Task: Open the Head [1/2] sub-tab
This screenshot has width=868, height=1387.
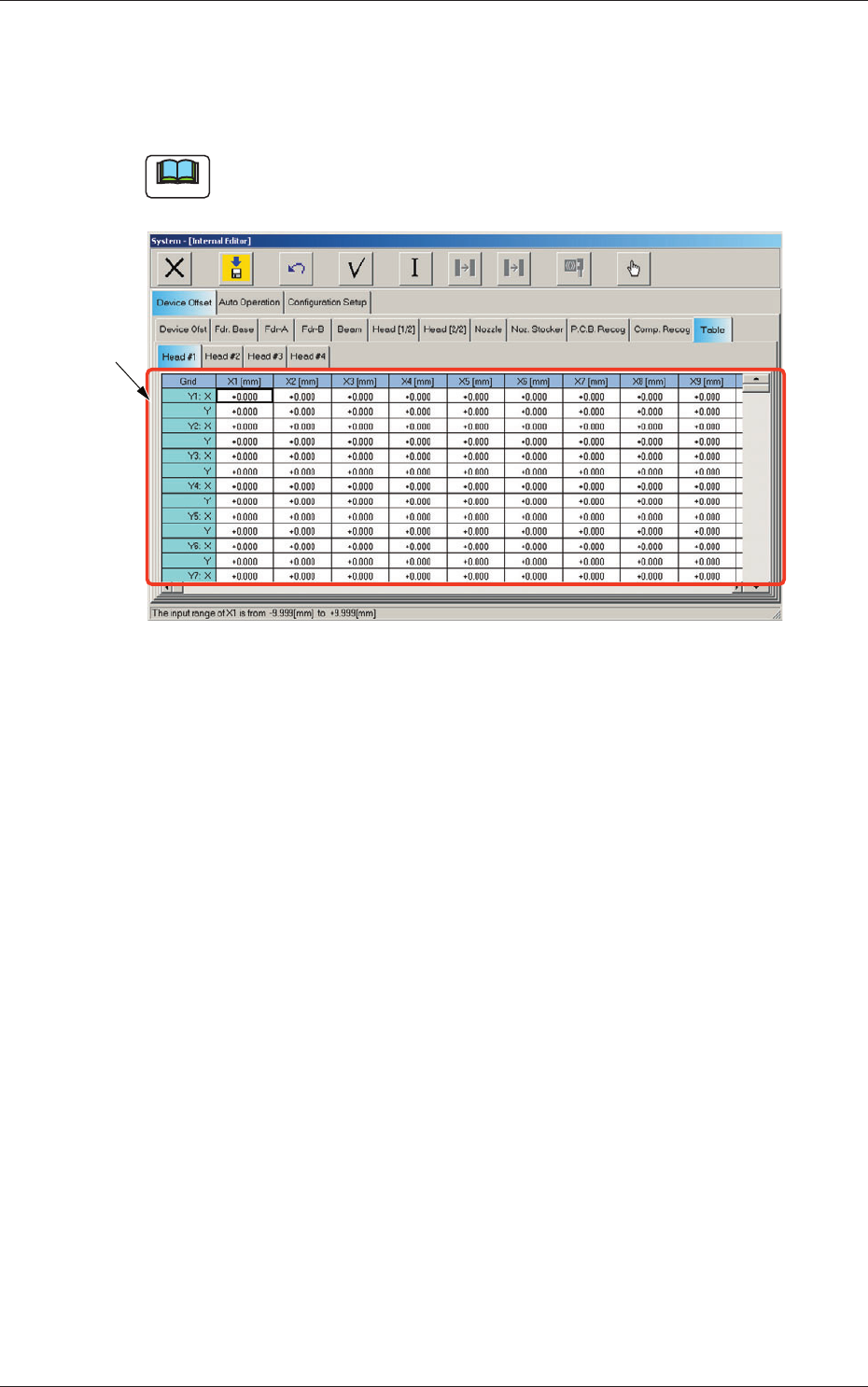Action: pos(394,329)
